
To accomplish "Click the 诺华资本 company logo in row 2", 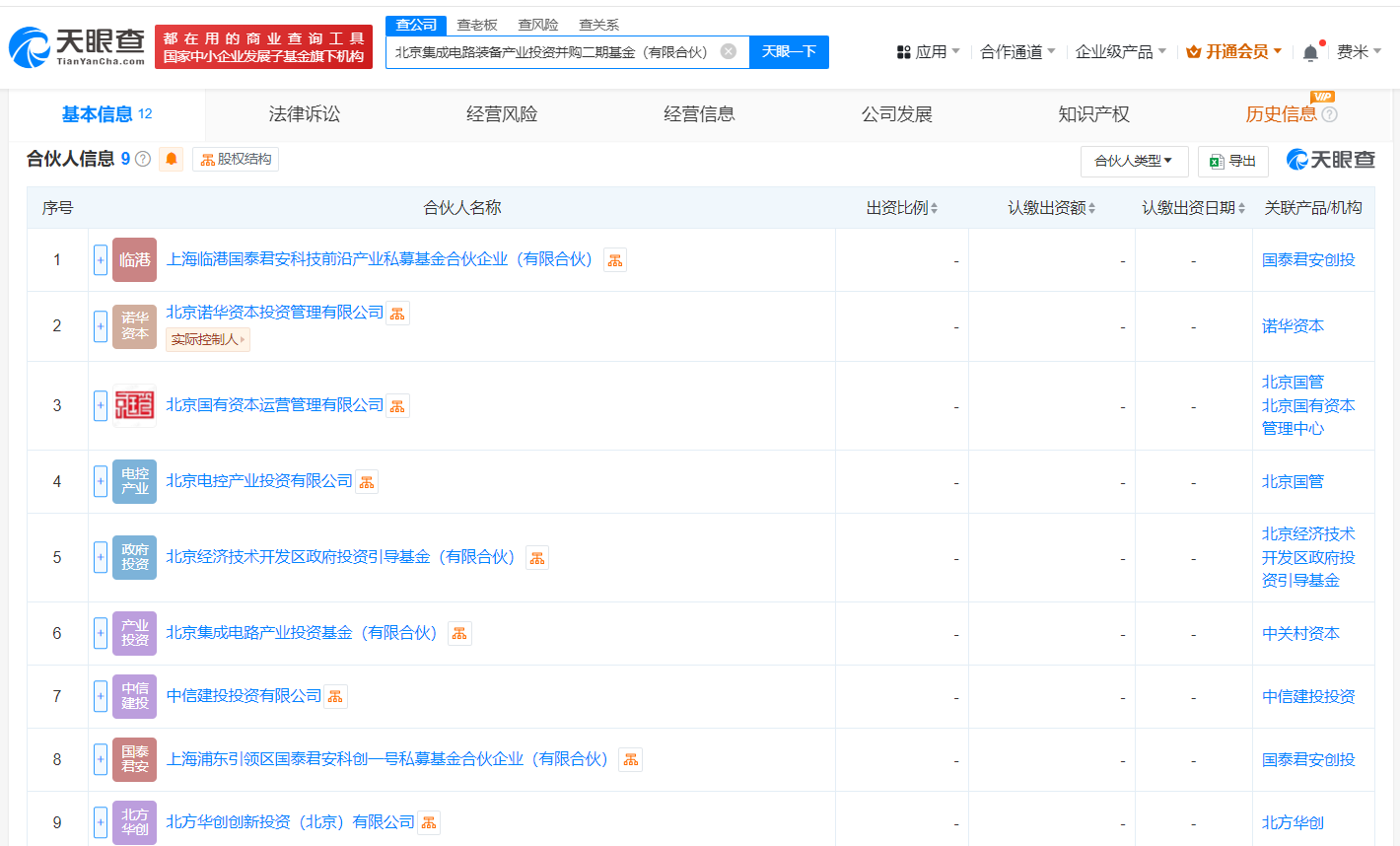I will (x=134, y=326).
